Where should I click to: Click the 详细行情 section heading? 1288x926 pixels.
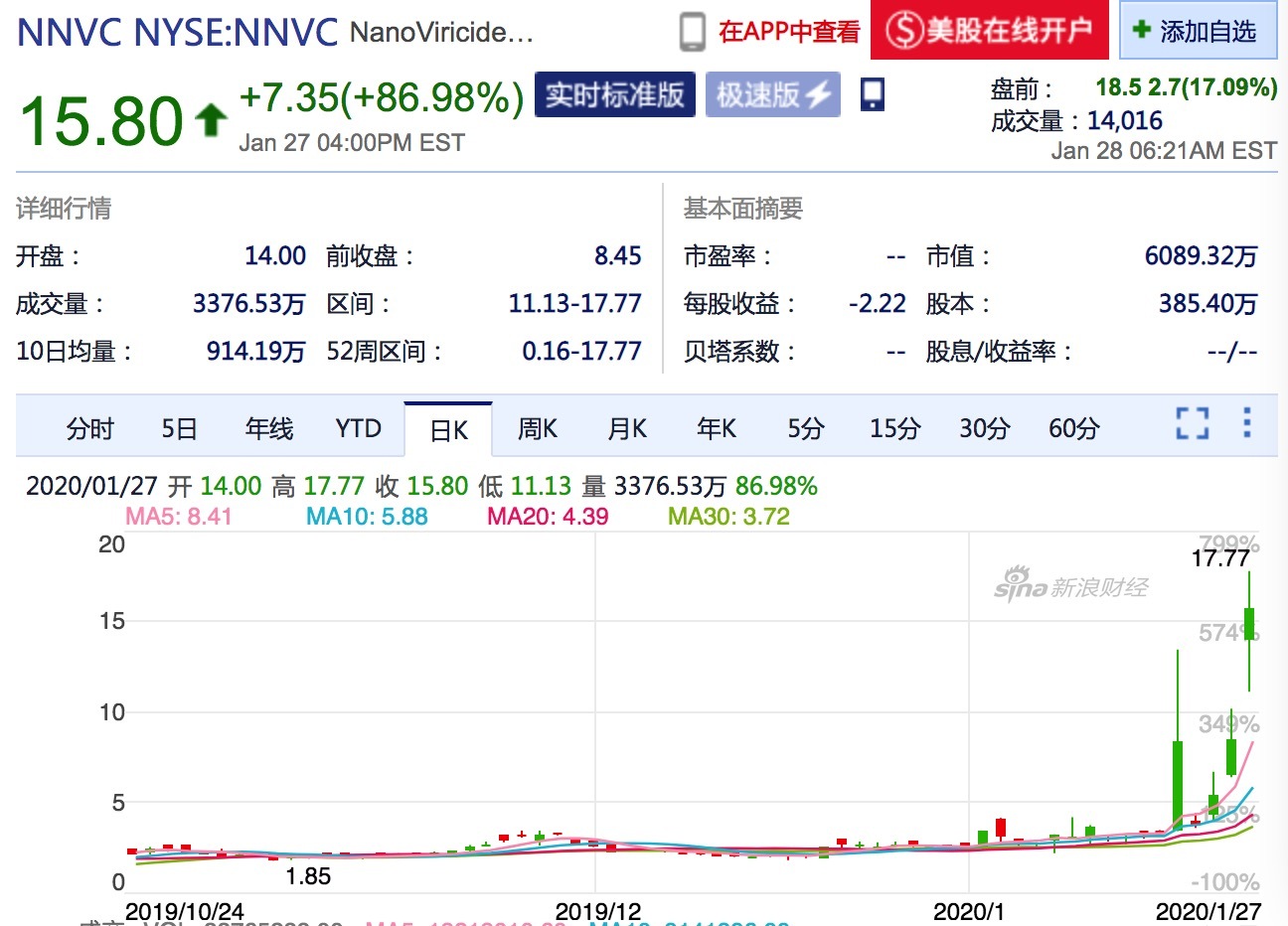(64, 209)
